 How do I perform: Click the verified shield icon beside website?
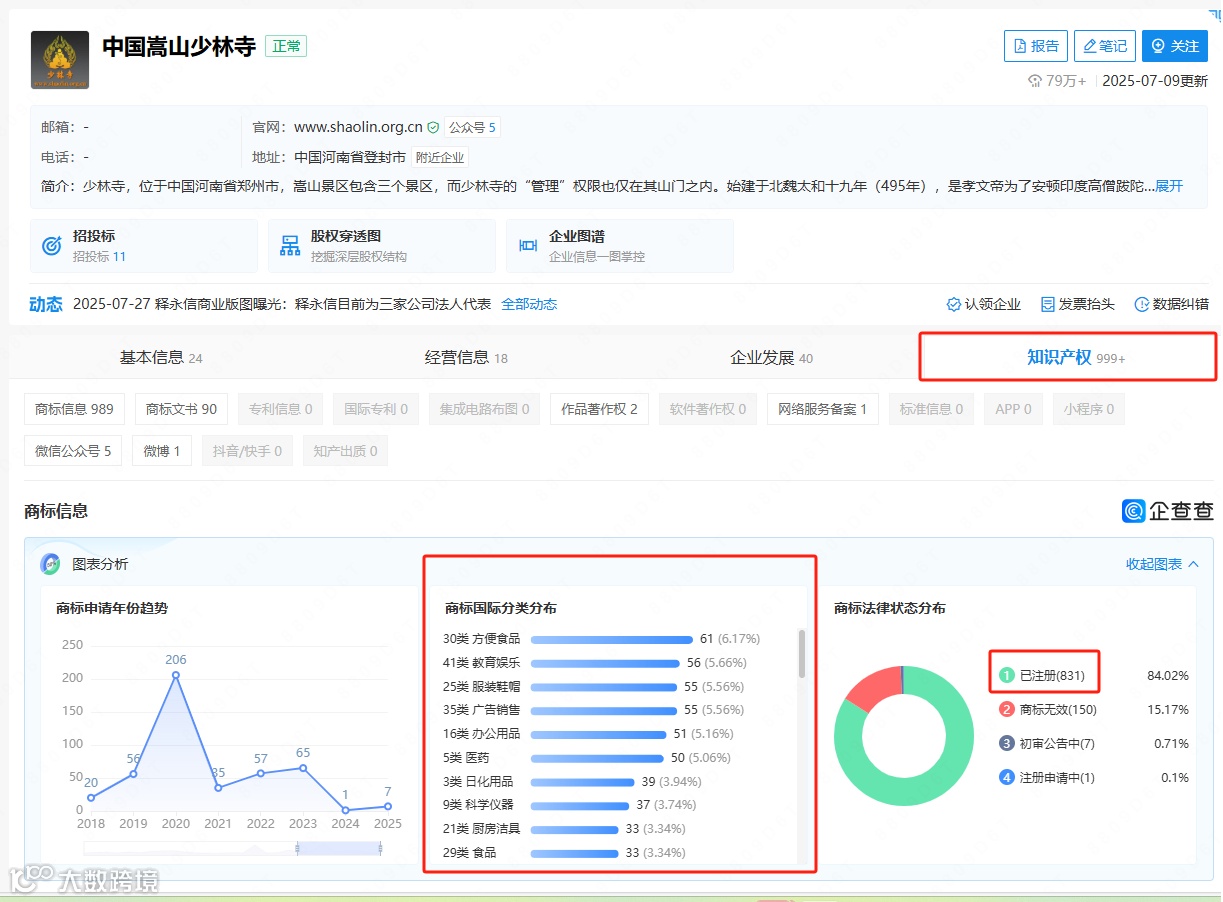click(433, 128)
